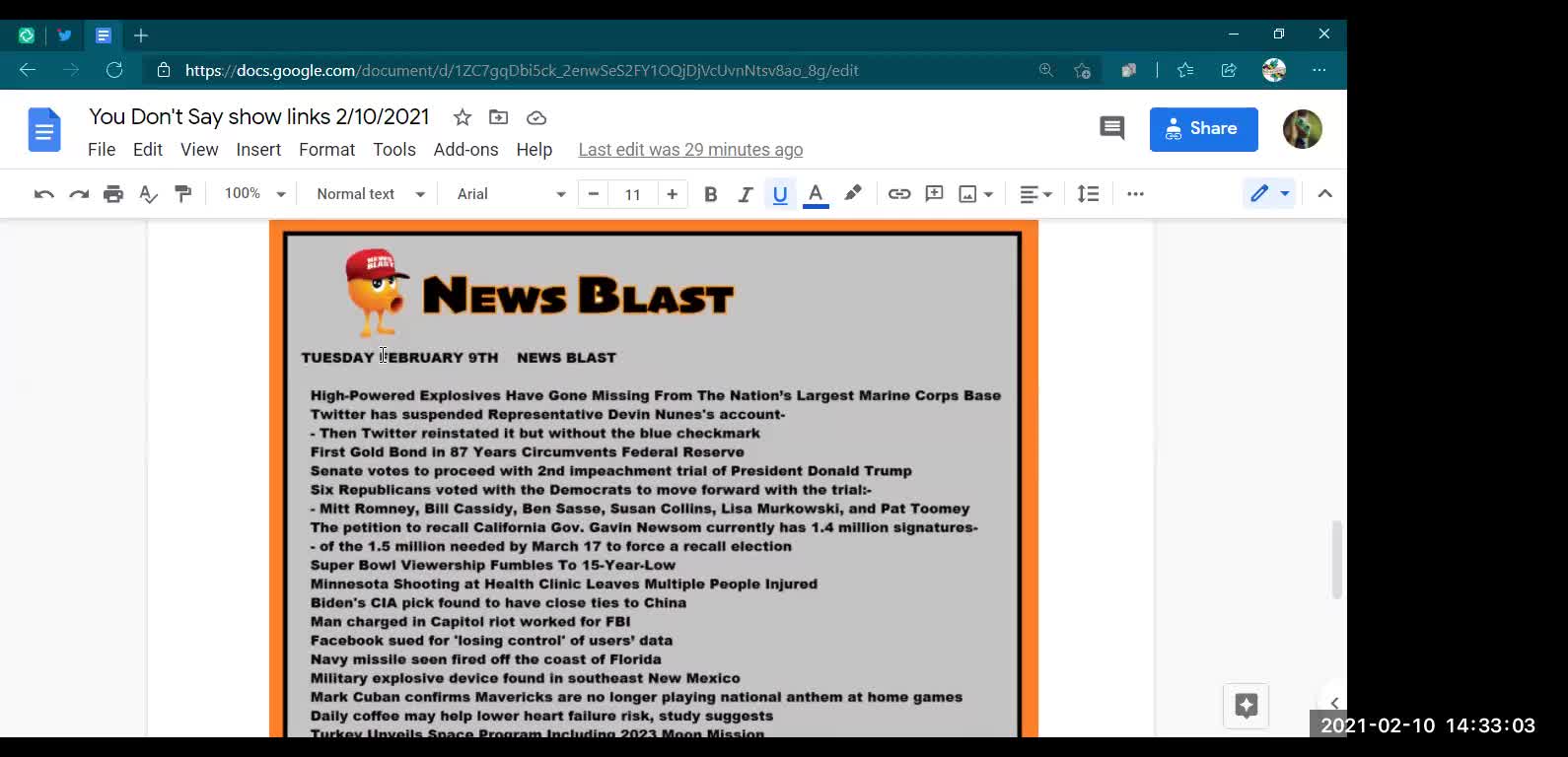Click the document title to rename
1568x757 pixels.
tap(259, 116)
